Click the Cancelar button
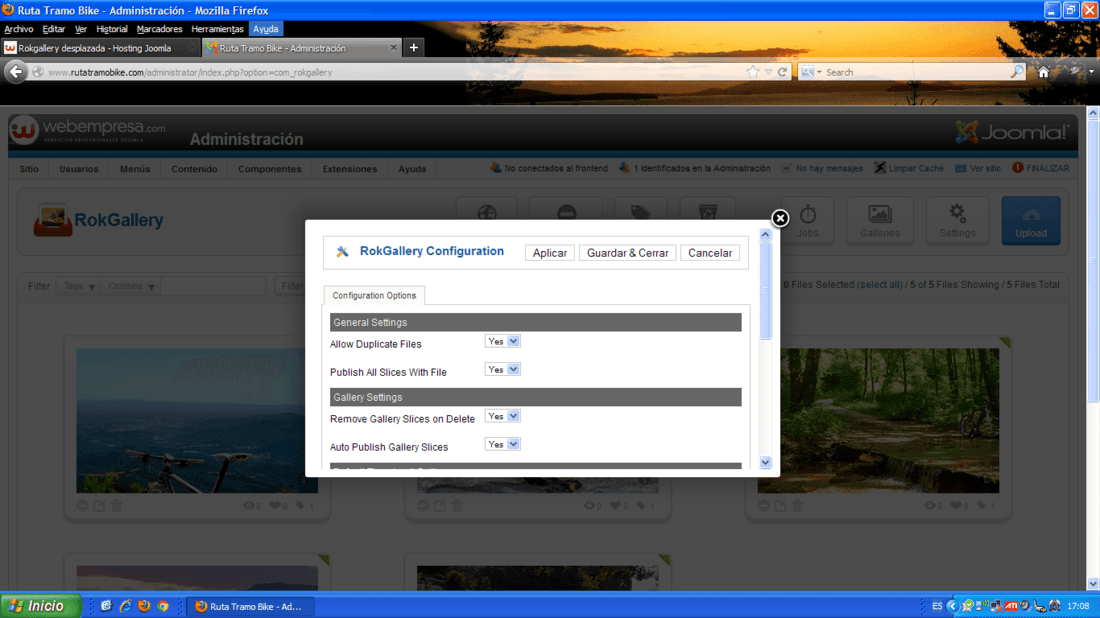 pyautogui.click(x=710, y=253)
